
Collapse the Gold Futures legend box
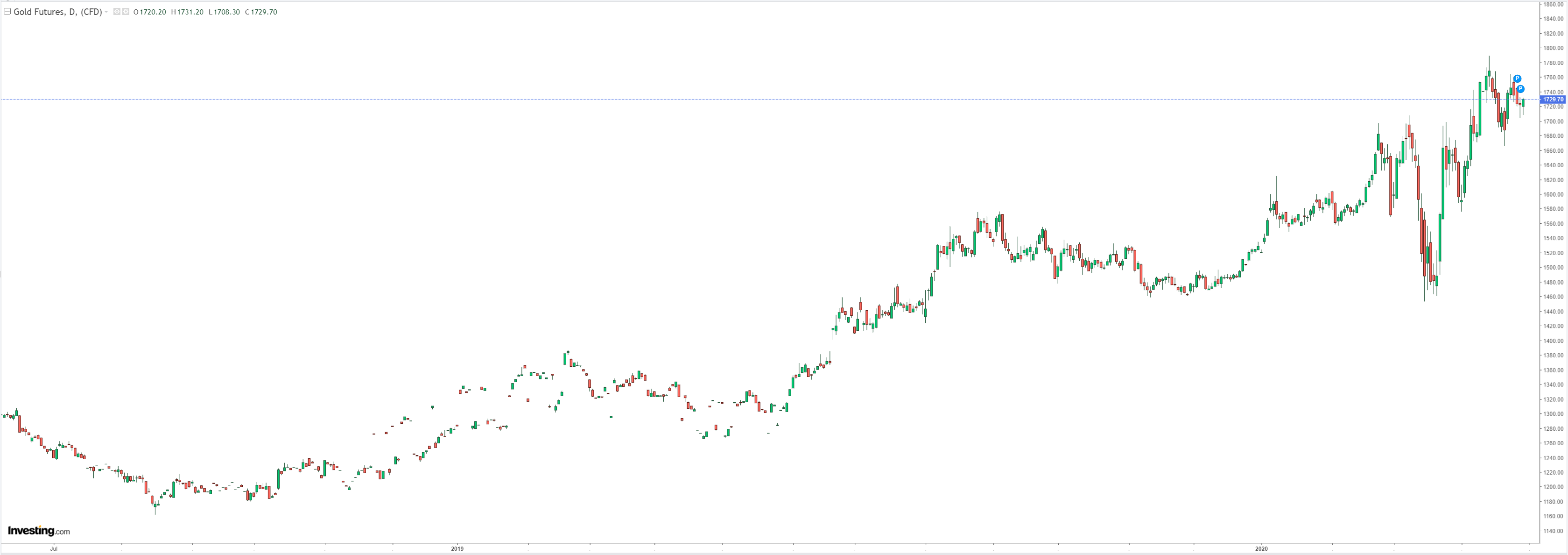(x=7, y=12)
